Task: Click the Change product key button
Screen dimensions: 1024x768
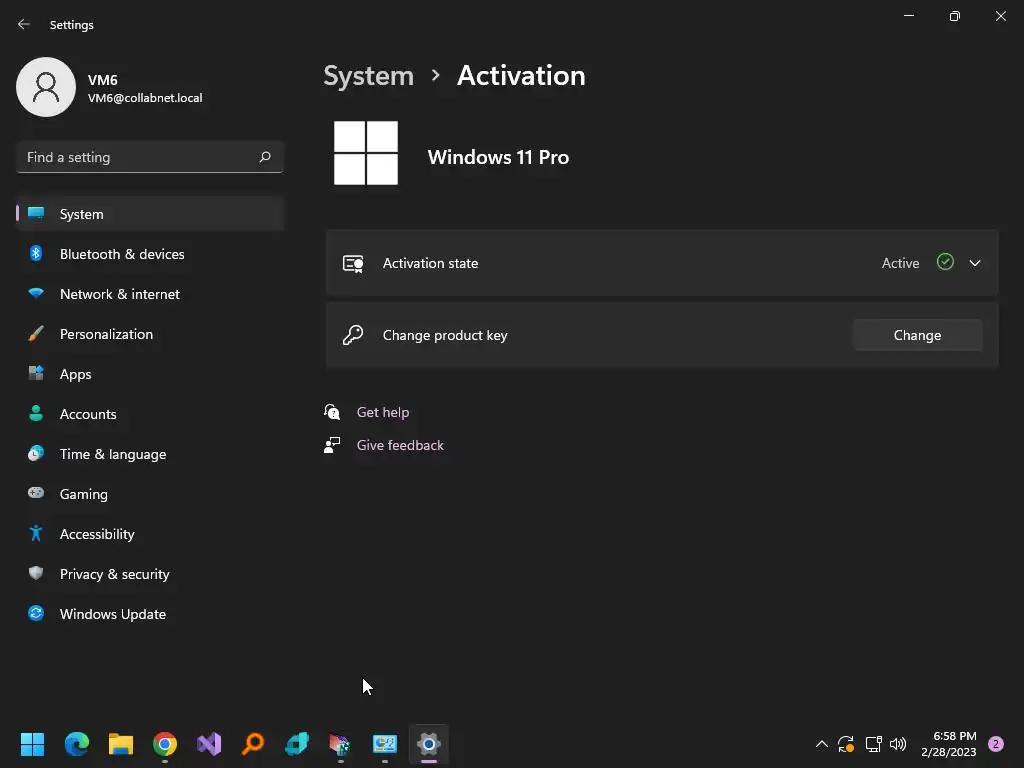Action: point(917,335)
